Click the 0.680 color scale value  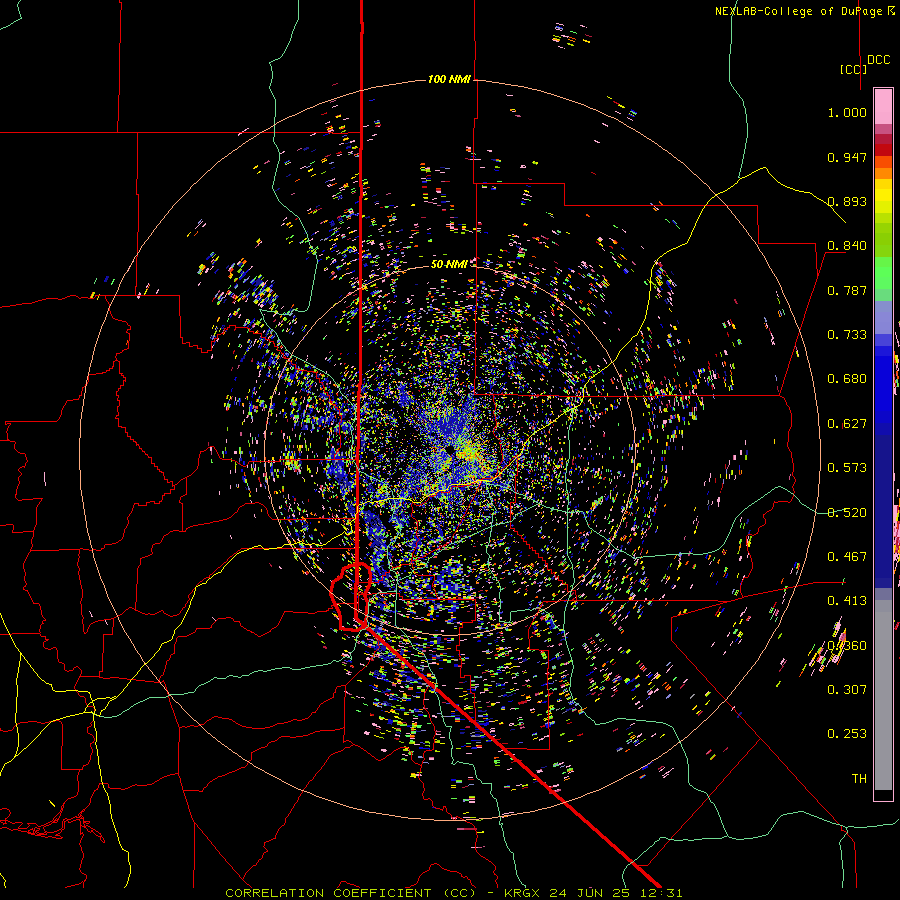[x=847, y=379]
